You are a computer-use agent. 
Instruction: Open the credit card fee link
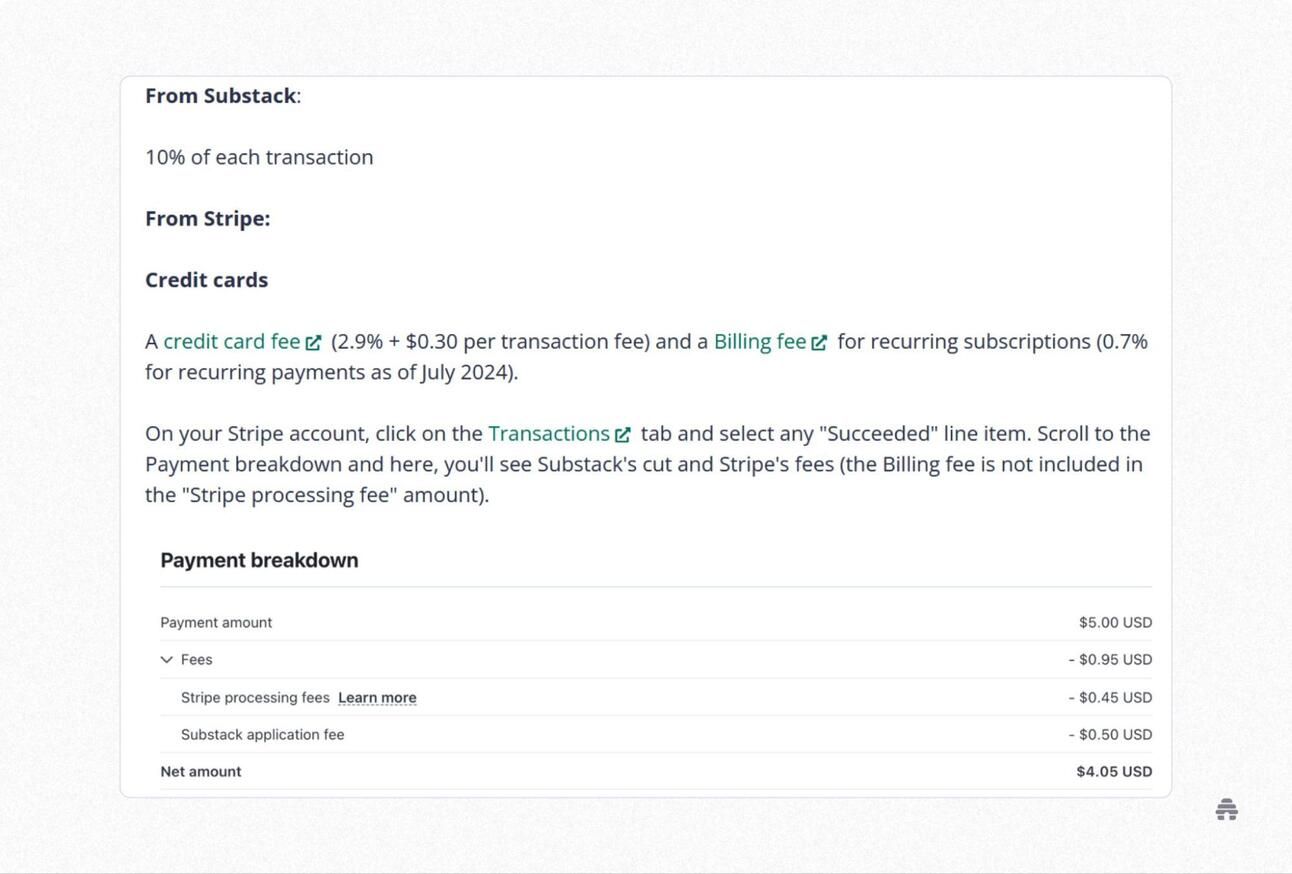[x=232, y=342]
